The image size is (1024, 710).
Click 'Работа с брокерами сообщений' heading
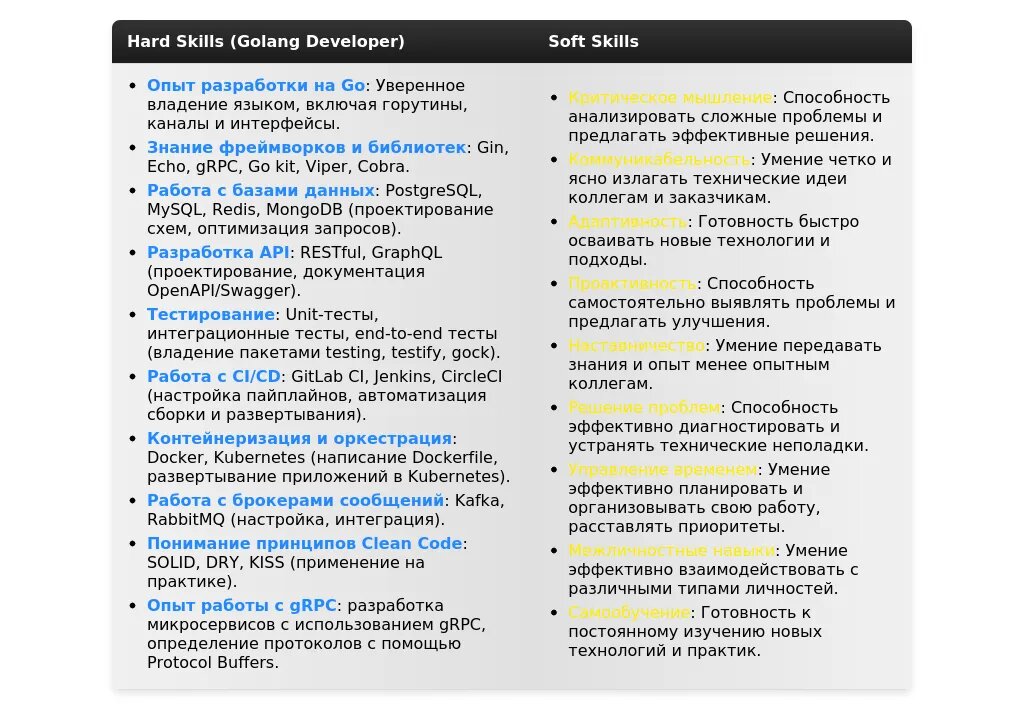coord(296,500)
